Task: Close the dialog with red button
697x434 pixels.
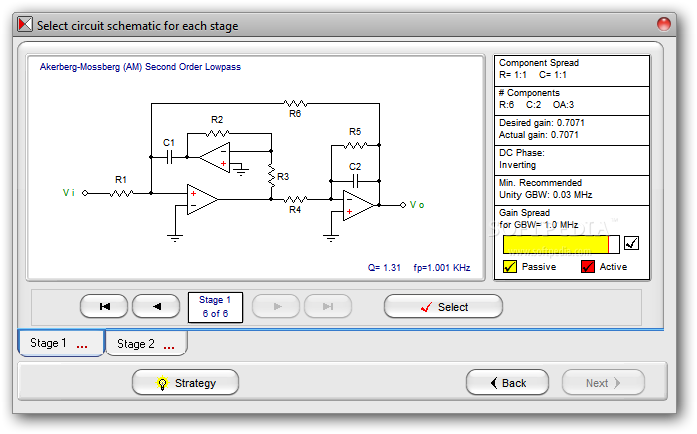Action: [664, 24]
